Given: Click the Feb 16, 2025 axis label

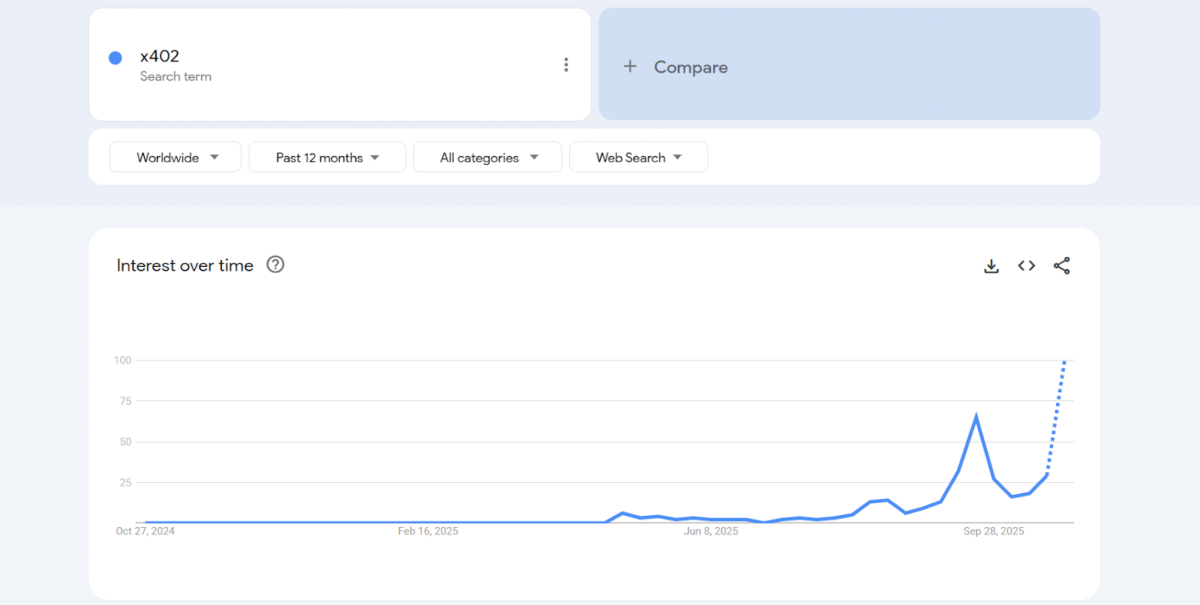Looking at the screenshot, I should pyautogui.click(x=428, y=532).
